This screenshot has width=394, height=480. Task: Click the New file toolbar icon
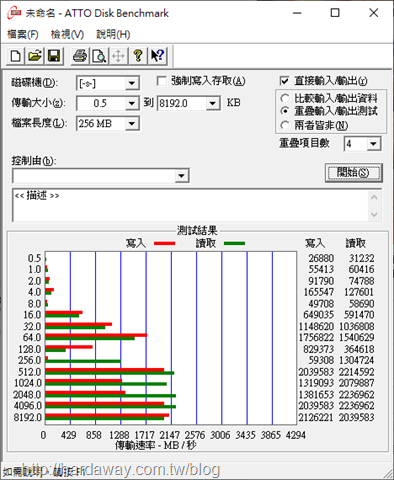click(15, 56)
